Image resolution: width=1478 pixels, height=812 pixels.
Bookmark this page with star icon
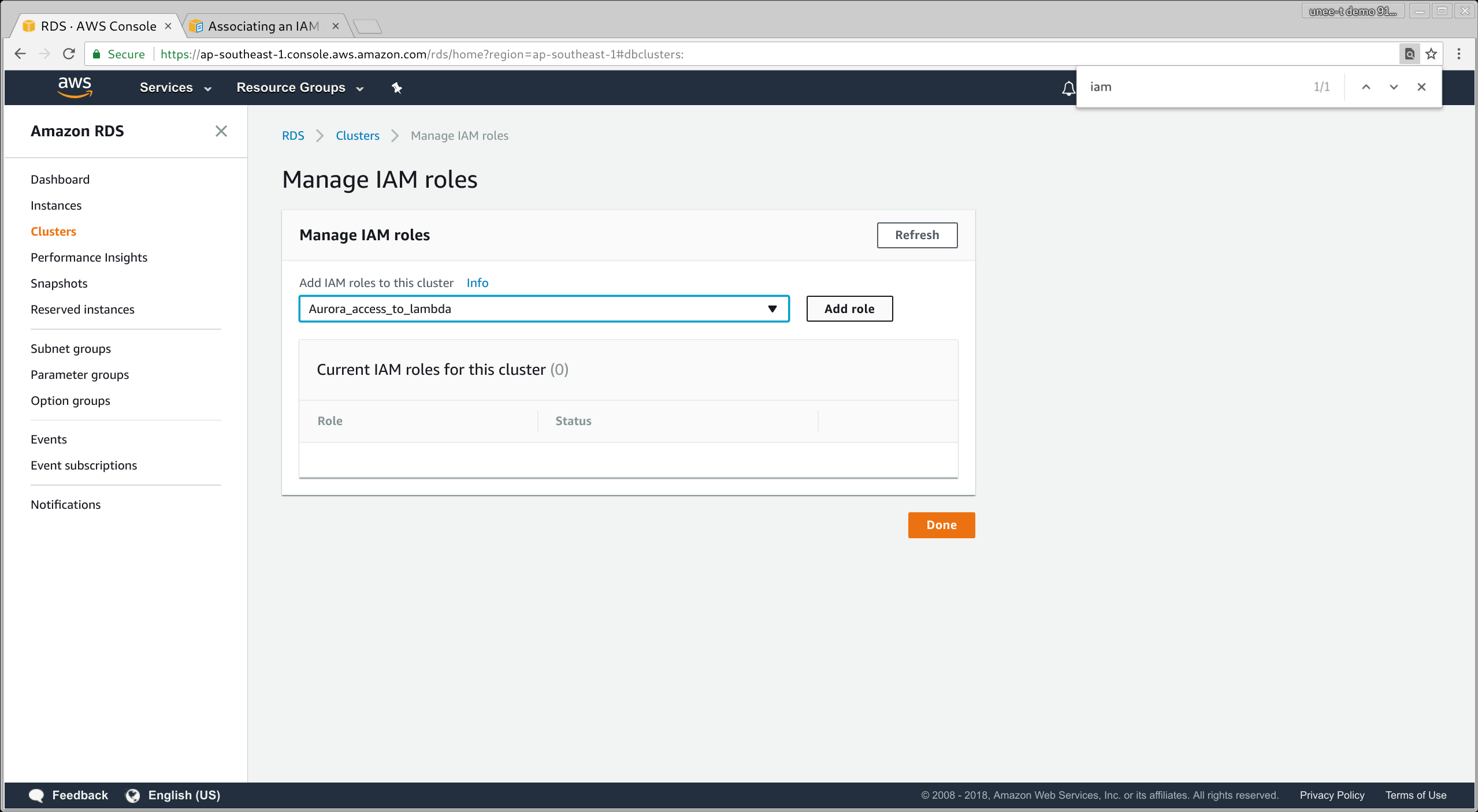[1431, 54]
